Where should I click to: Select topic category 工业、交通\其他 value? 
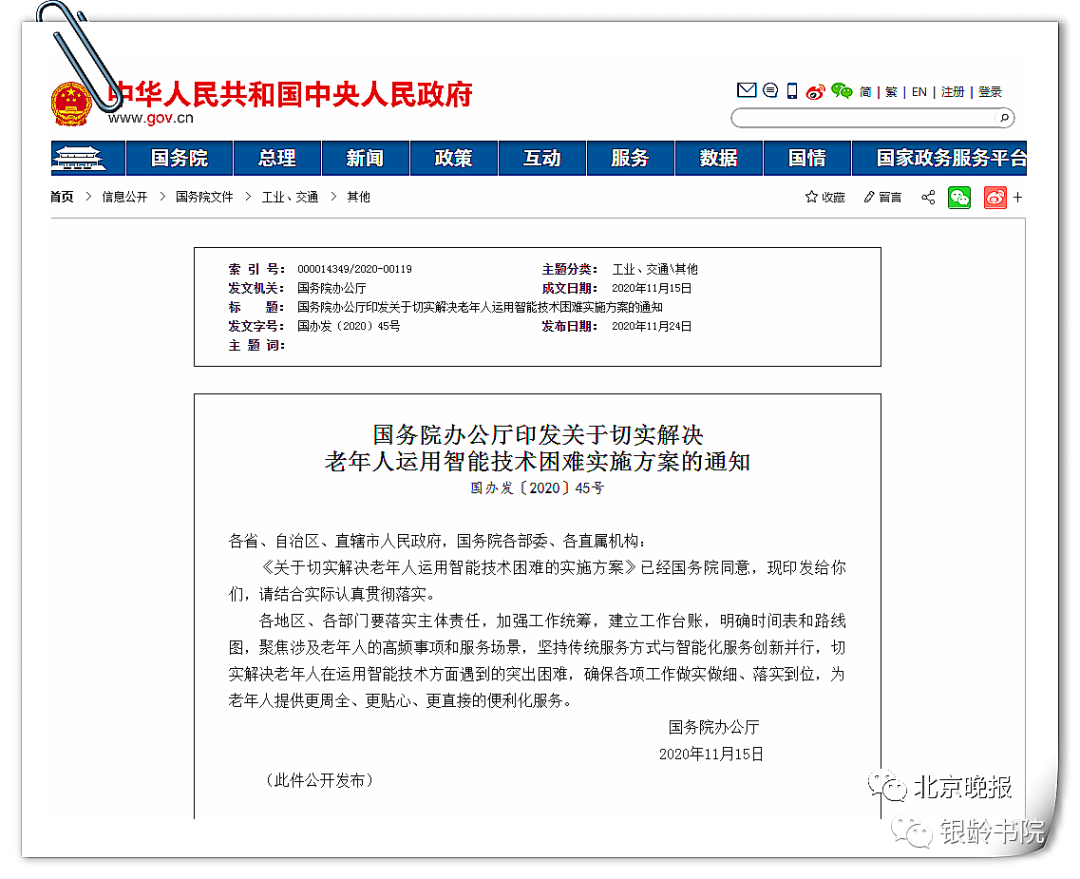pyautogui.click(x=655, y=269)
